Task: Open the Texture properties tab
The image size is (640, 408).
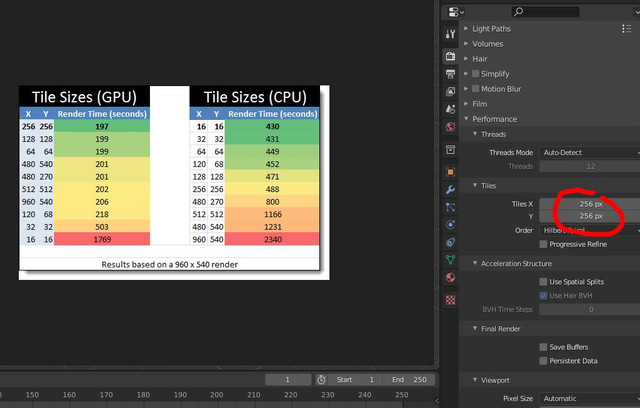Action: (x=450, y=300)
